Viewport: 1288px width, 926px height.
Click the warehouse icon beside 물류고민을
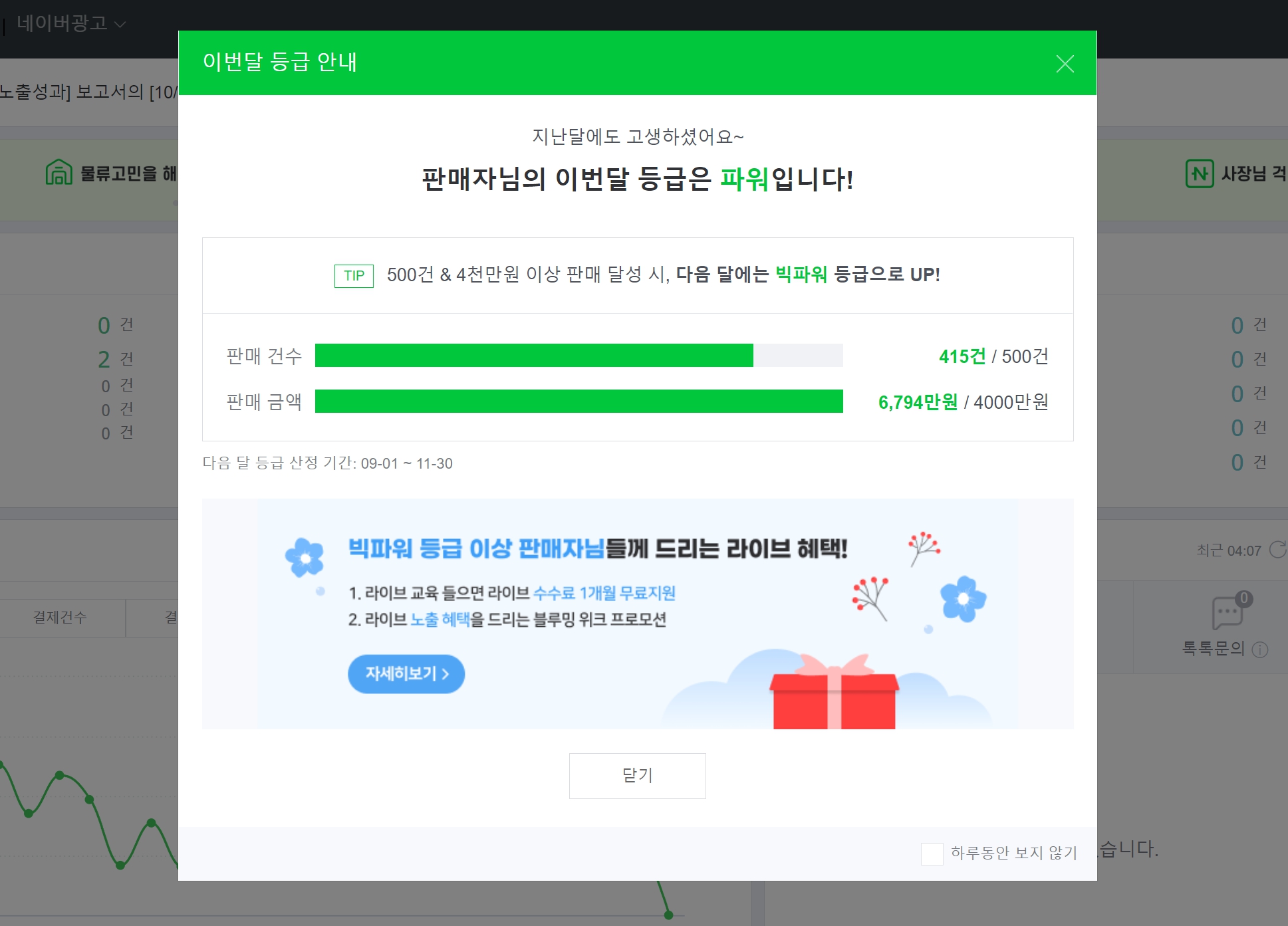(x=59, y=172)
